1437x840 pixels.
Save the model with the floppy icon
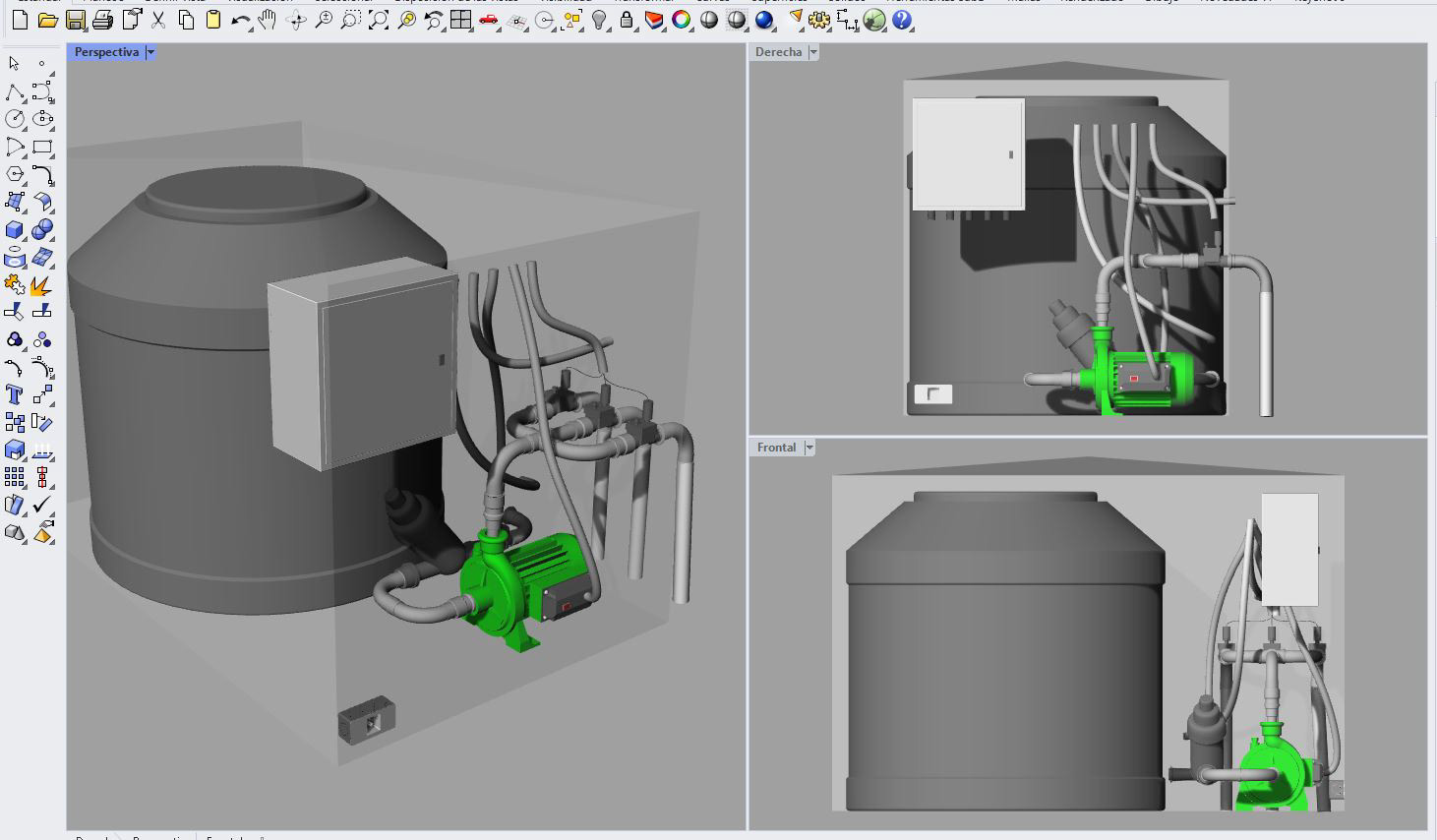75,20
